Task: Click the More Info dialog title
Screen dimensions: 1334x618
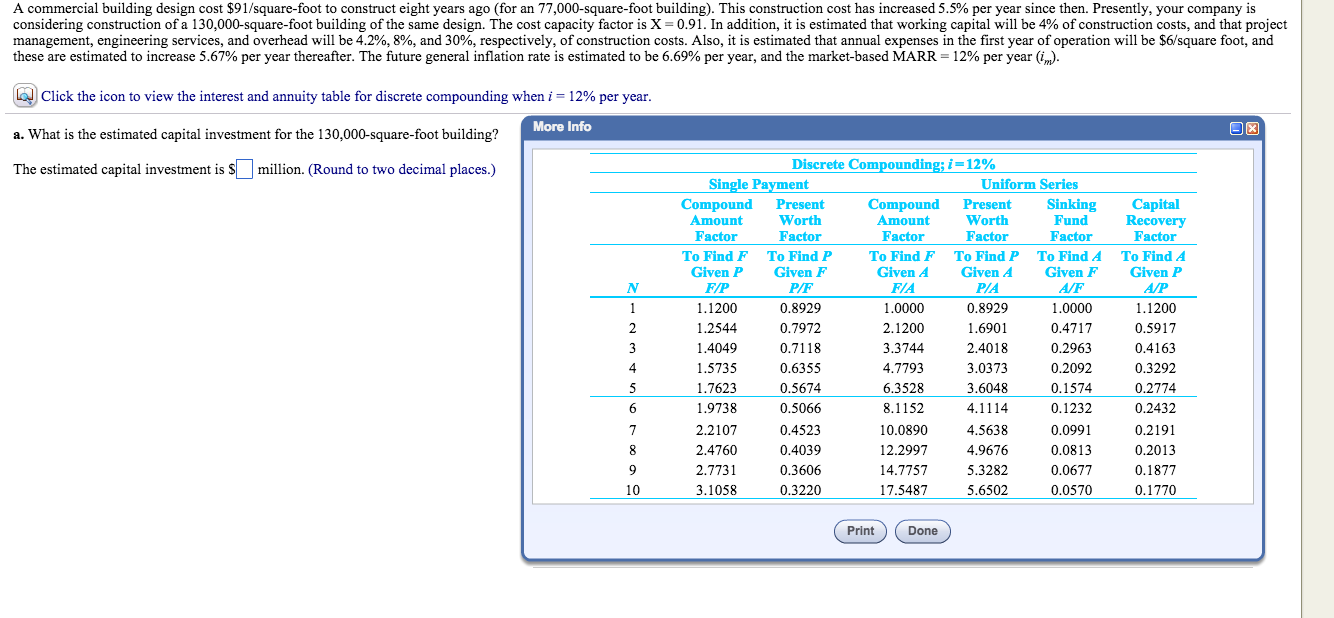Action: click(562, 127)
